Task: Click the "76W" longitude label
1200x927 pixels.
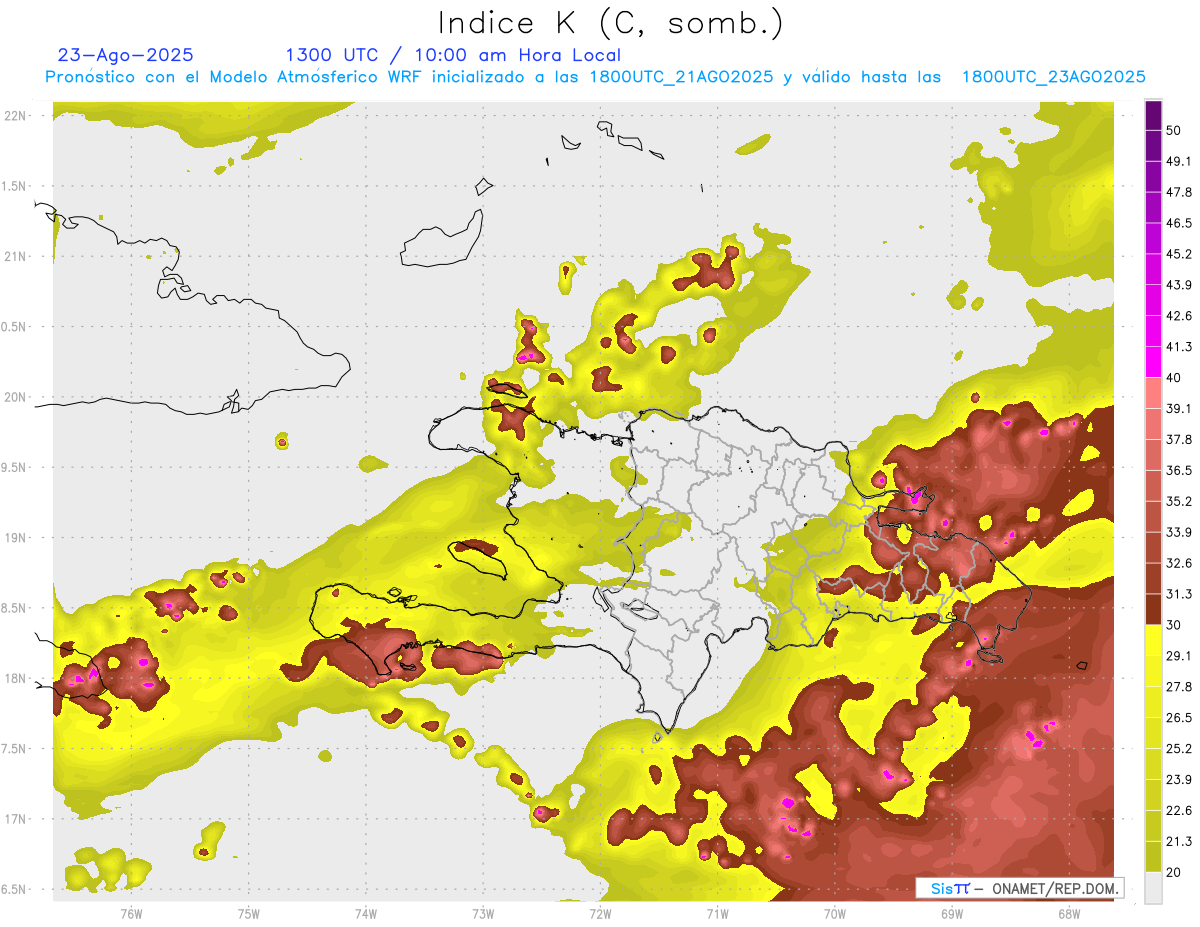Action: (131, 914)
